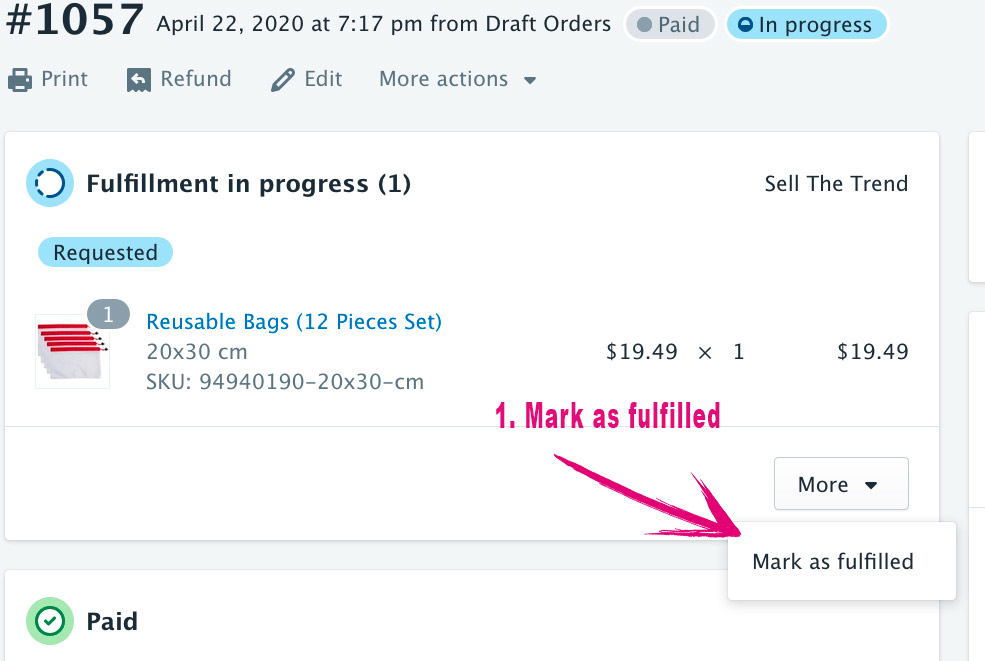This screenshot has height=661, width=985.
Task: Click the Requested status tag
Action: click(x=105, y=253)
